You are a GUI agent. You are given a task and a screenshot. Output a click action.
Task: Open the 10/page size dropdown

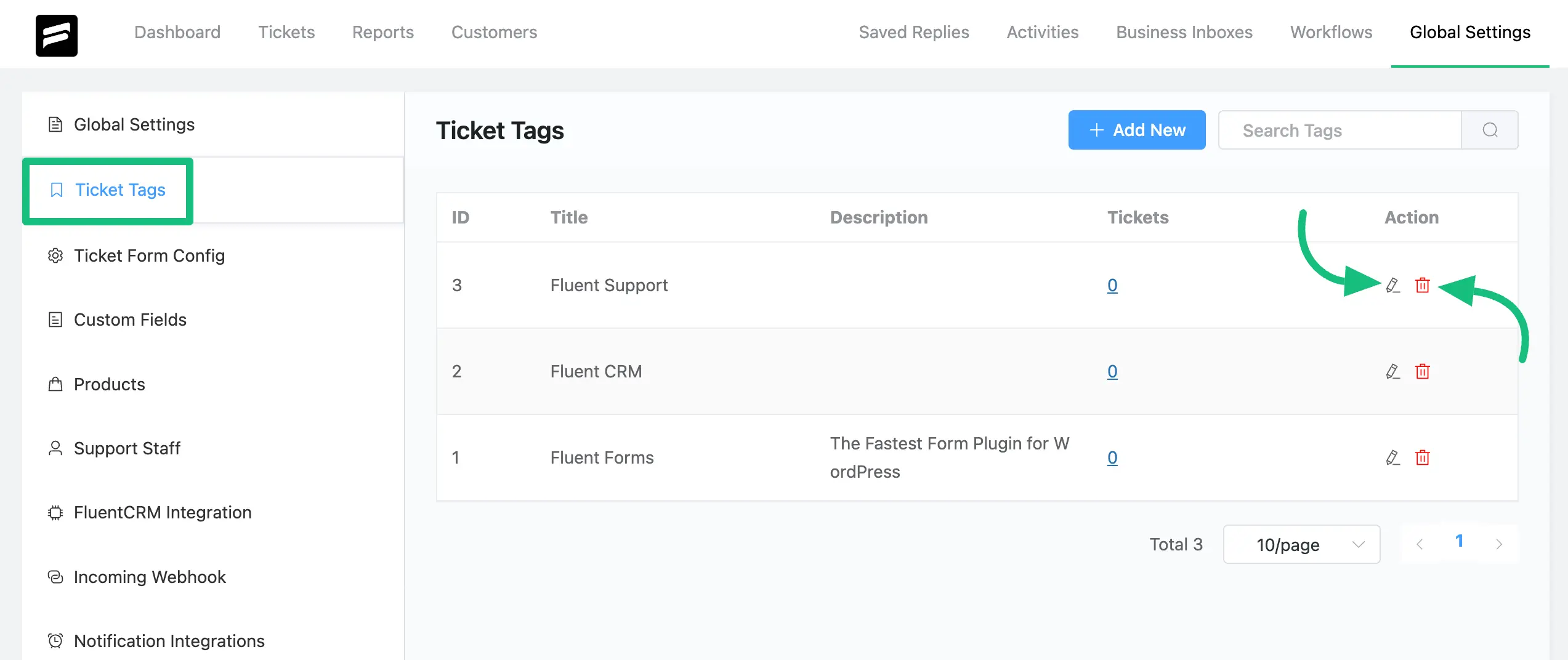[x=1301, y=544]
